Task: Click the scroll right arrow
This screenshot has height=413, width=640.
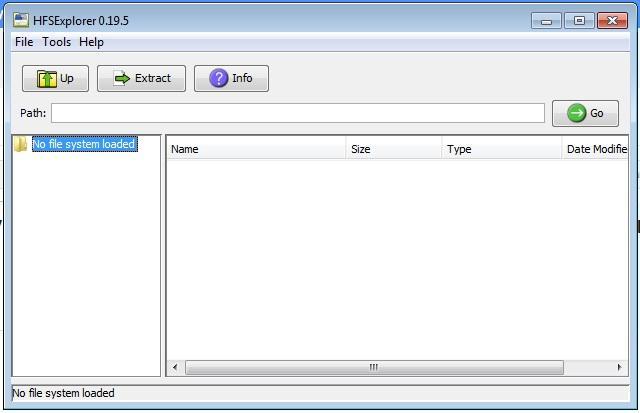Action: pyautogui.click(x=619, y=367)
